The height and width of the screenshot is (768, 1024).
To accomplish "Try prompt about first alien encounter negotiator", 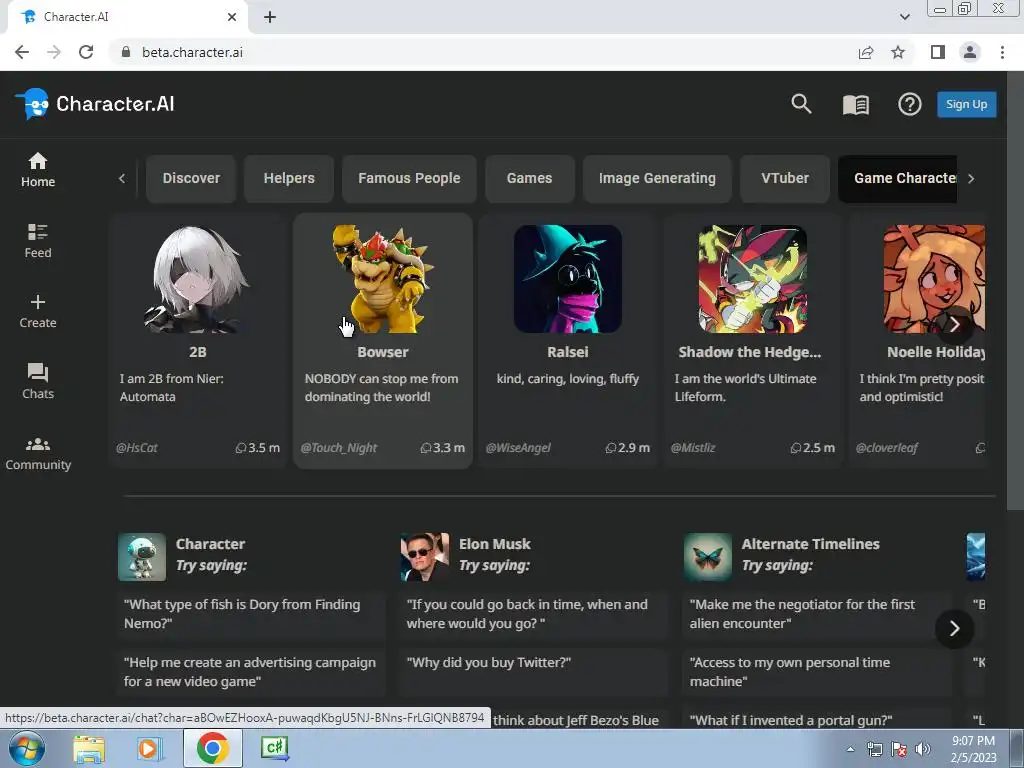I will point(818,614).
